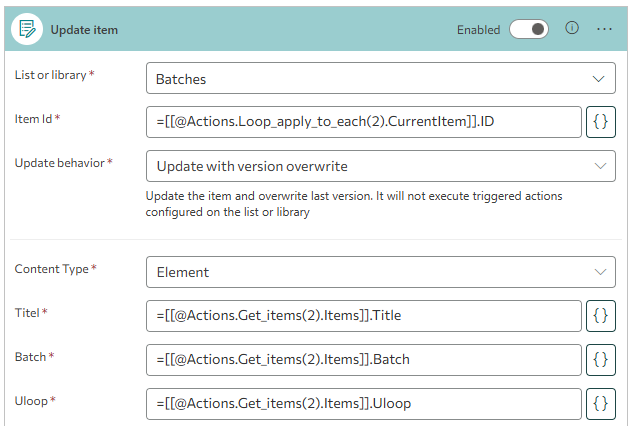Expand the List or library dropdown
Screen dimensions: 634x426
380,78
